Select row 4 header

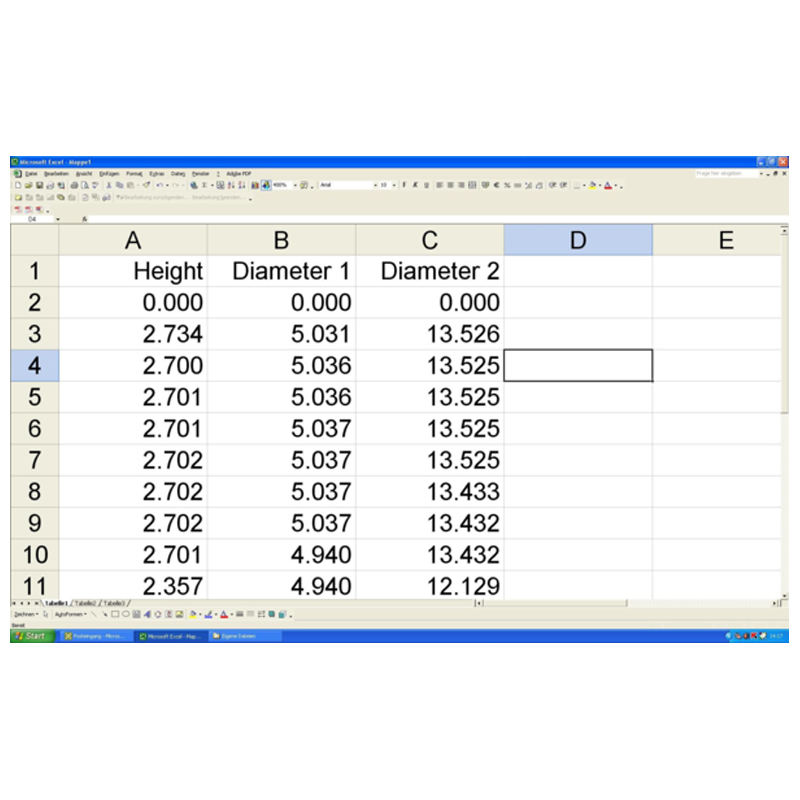click(35, 365)
